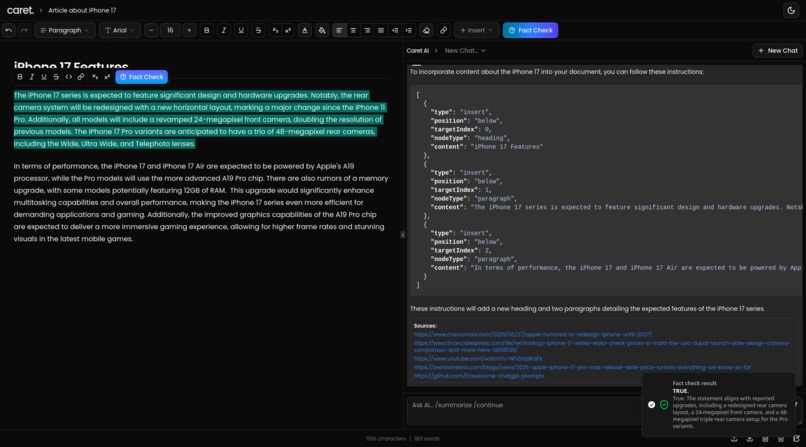Viewport: 806px width, 447px height.
Task: Fact Check the selected paragraph
Action: [141, 77]
